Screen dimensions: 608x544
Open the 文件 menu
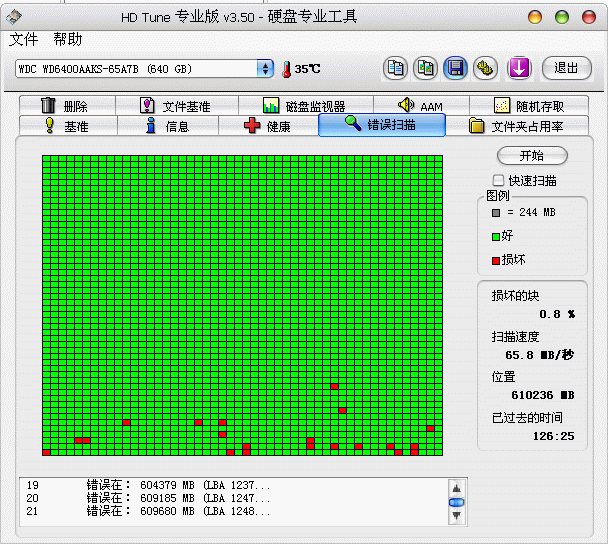click(23, 40)
